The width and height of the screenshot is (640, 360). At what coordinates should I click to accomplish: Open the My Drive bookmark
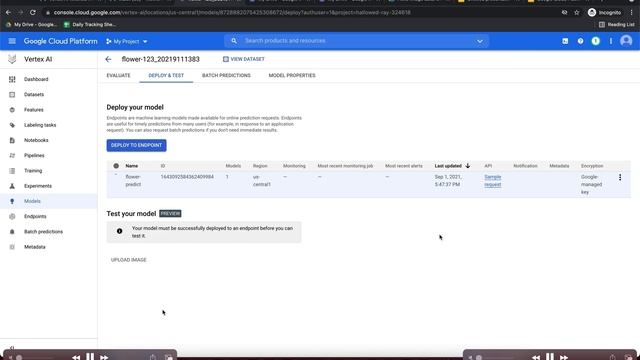[31, 24]
